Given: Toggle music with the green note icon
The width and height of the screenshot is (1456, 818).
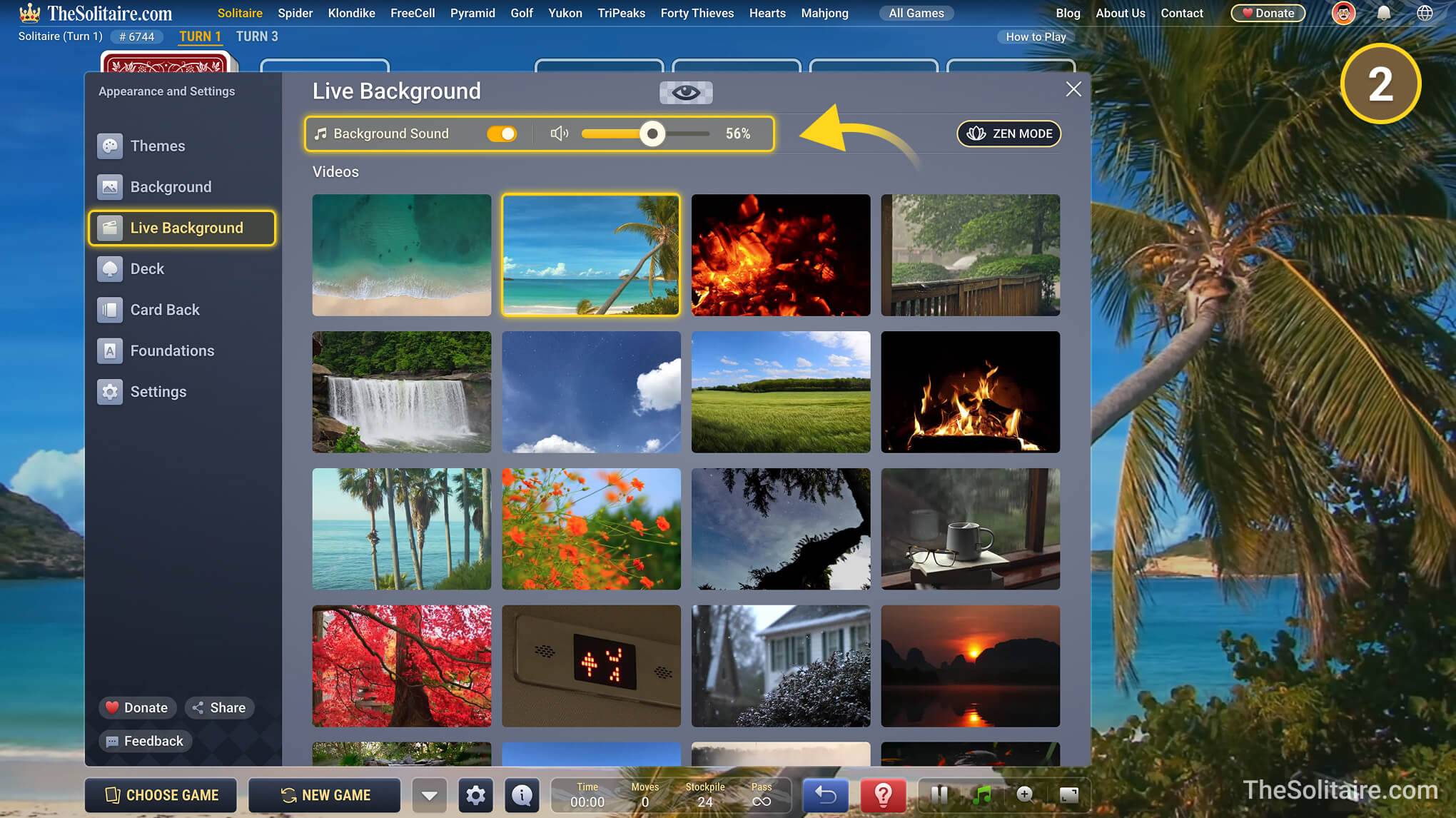Looking at the screenshot, I should click(983, 795).
